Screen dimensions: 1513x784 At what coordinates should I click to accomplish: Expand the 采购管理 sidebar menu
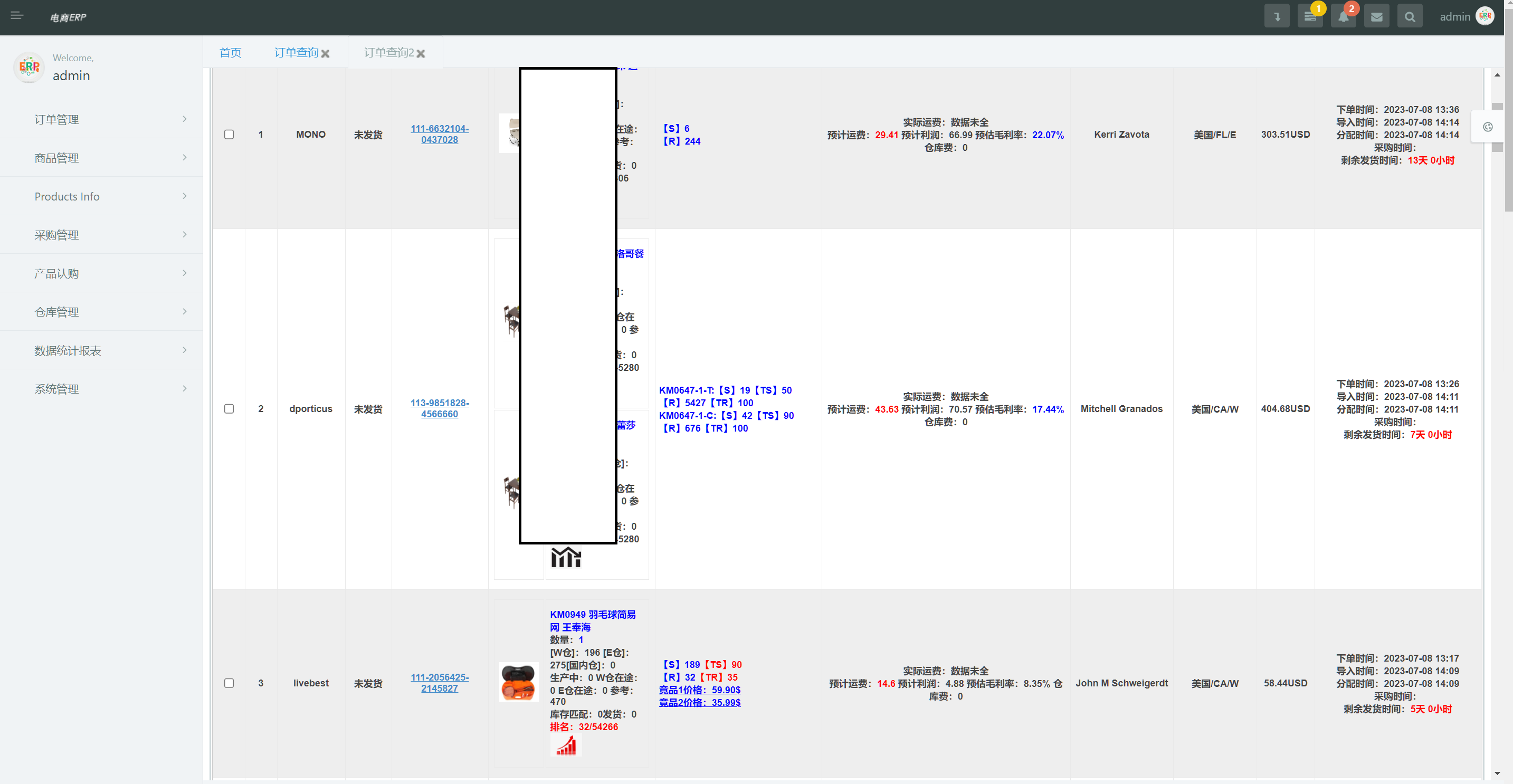click(x=101, y=235)
